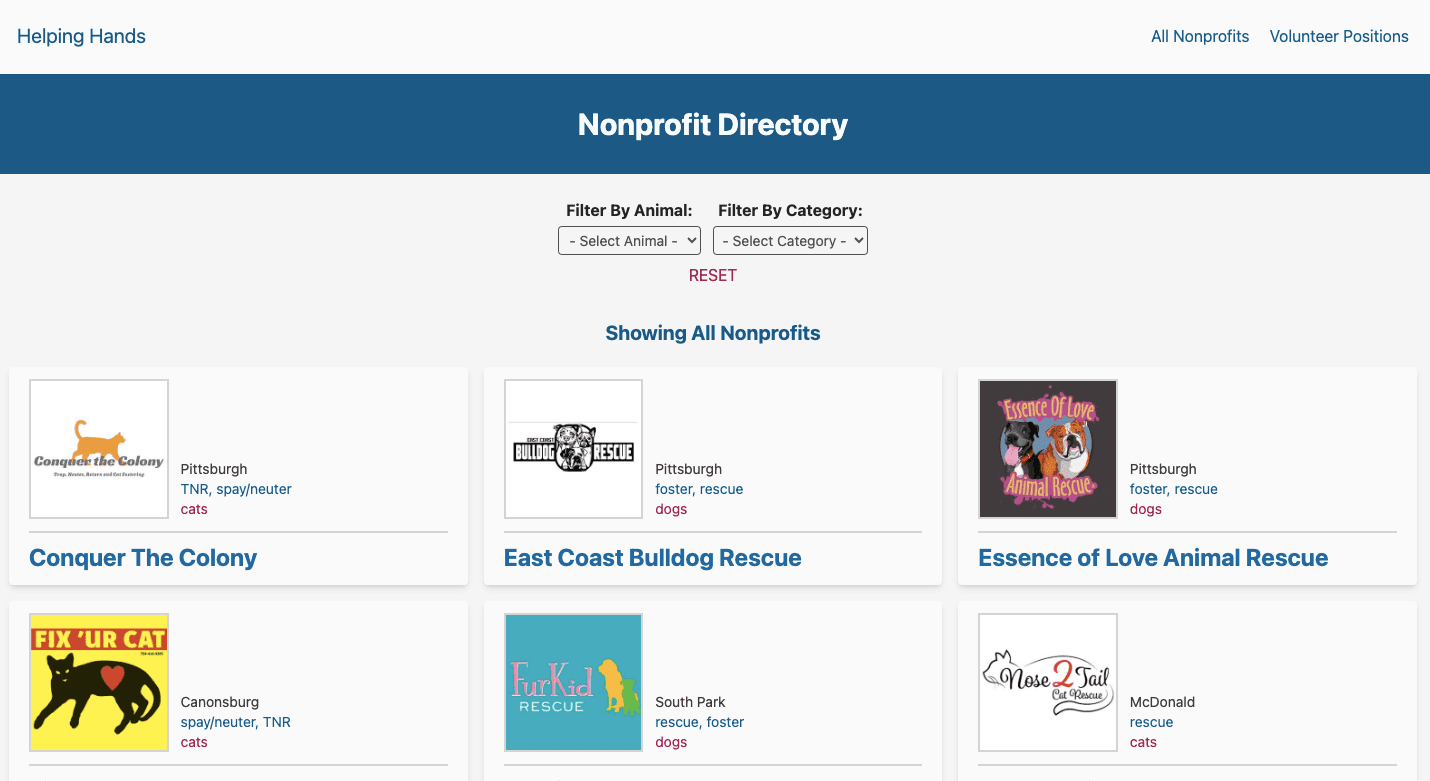Reset the directory filters

[712, 276]
